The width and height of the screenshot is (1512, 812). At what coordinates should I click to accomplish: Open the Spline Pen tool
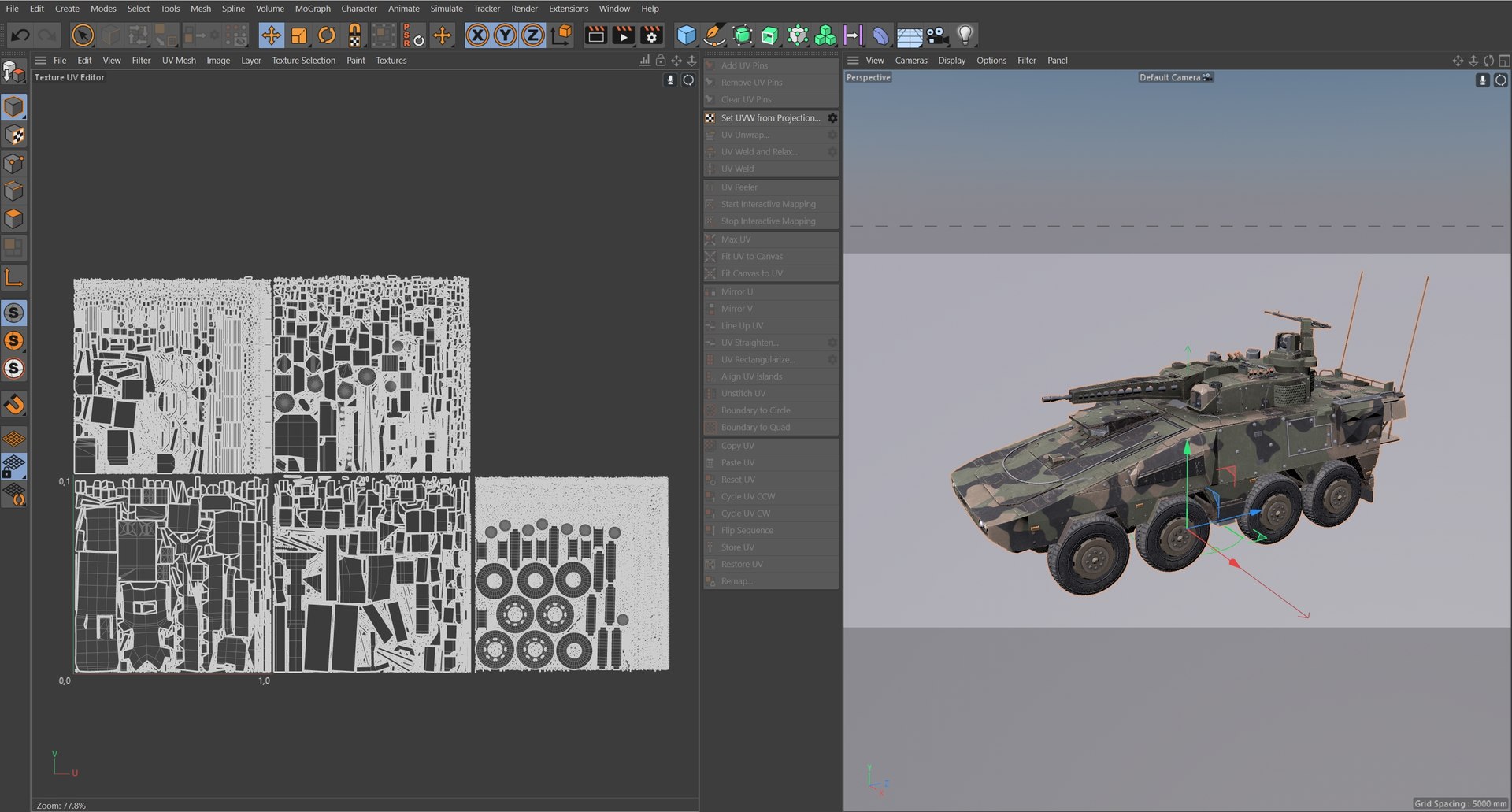coord(714,35)
